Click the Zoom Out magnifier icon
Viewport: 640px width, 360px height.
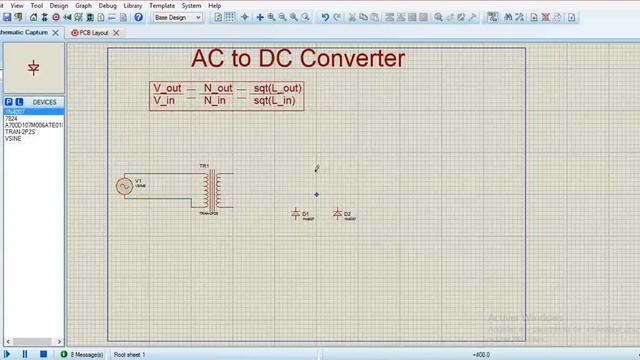click(282, 17)
